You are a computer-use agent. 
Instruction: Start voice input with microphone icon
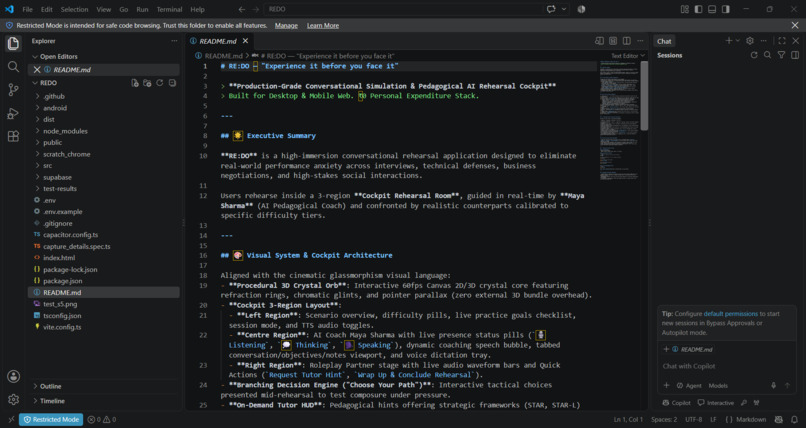[773, 385]
